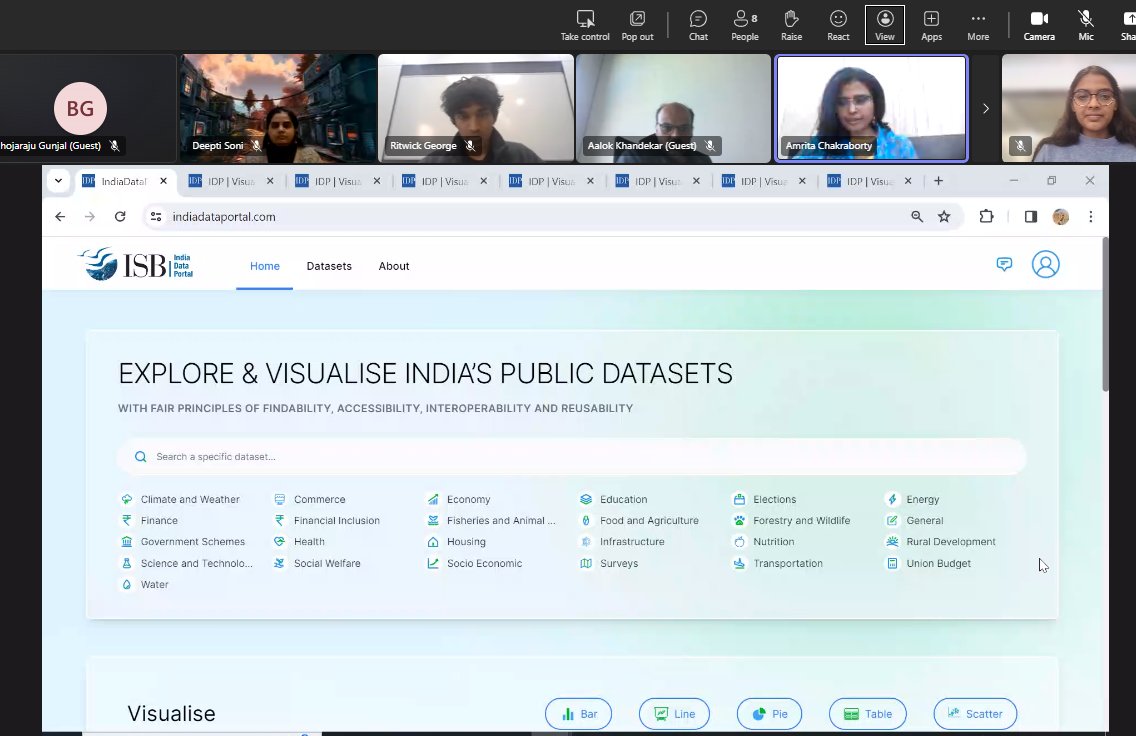1136x736 pixels.
Task: View site information icon in address bar
Action: [156, 217]
